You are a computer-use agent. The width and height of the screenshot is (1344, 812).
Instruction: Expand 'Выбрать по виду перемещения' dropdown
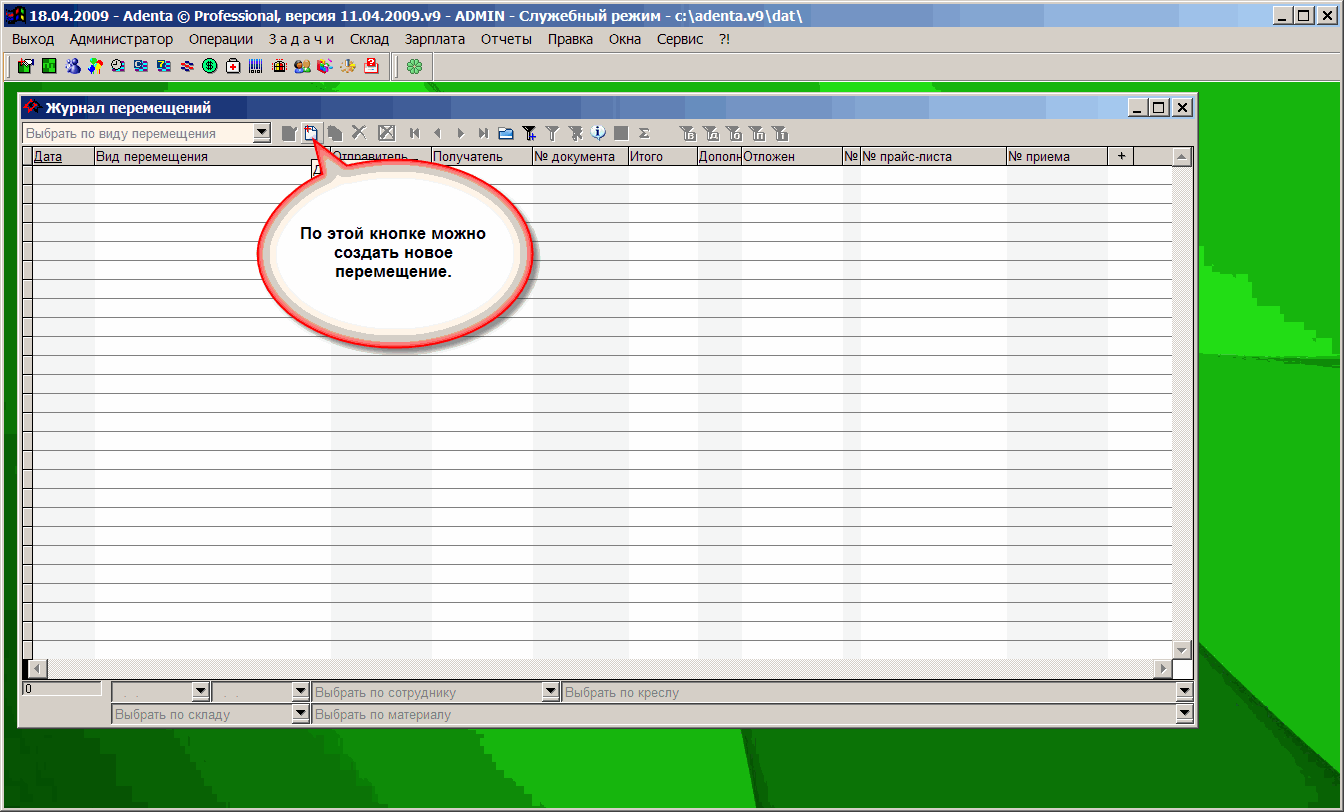(261, 132)
